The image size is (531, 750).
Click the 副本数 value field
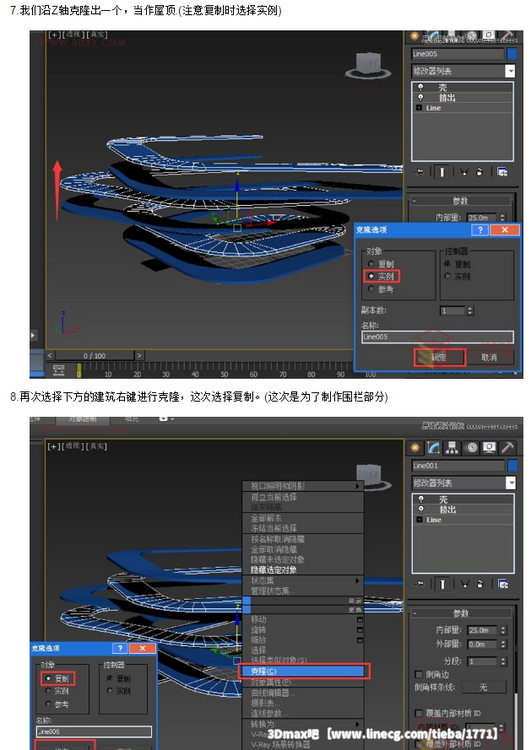click(x=453, y=311)
